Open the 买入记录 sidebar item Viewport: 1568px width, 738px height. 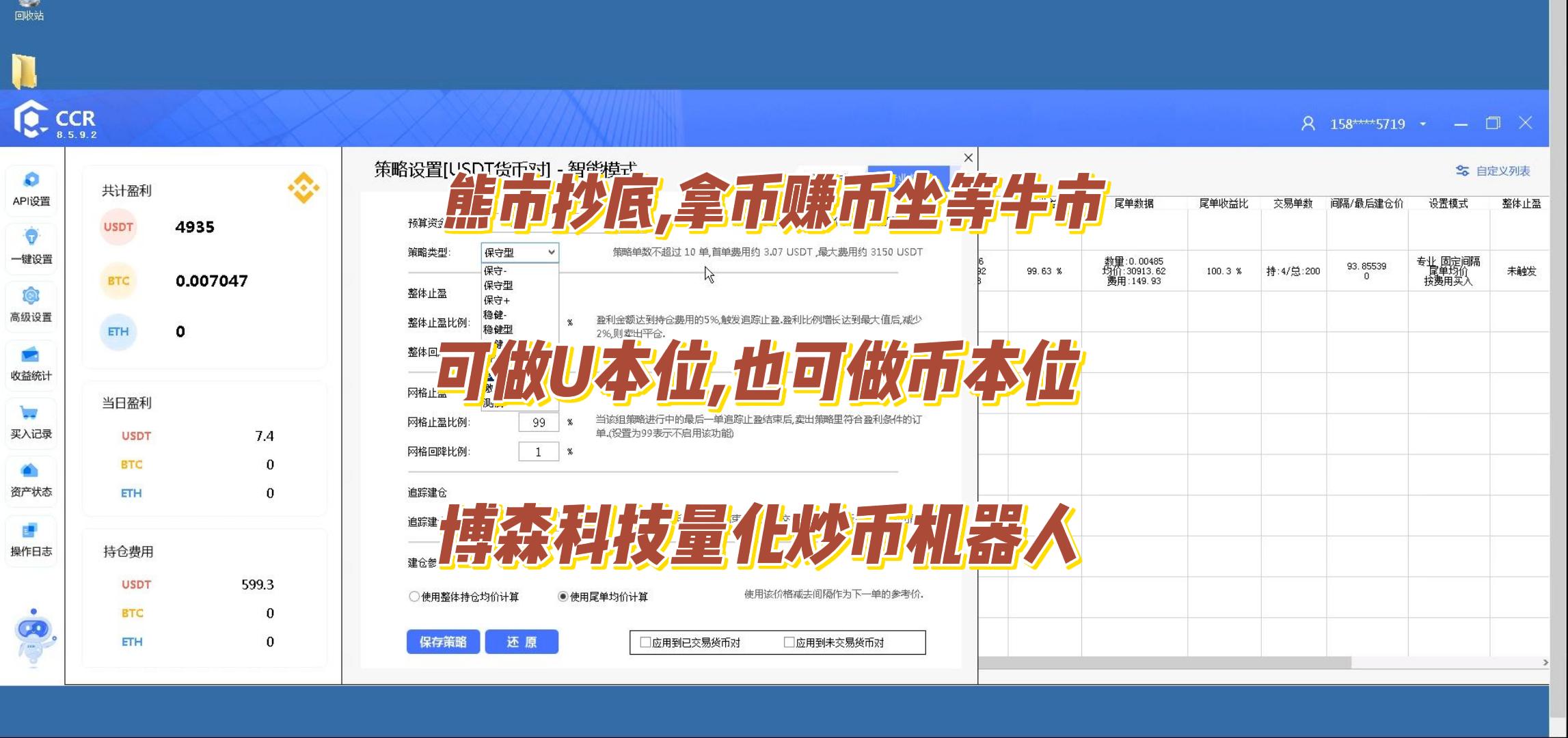31,422
